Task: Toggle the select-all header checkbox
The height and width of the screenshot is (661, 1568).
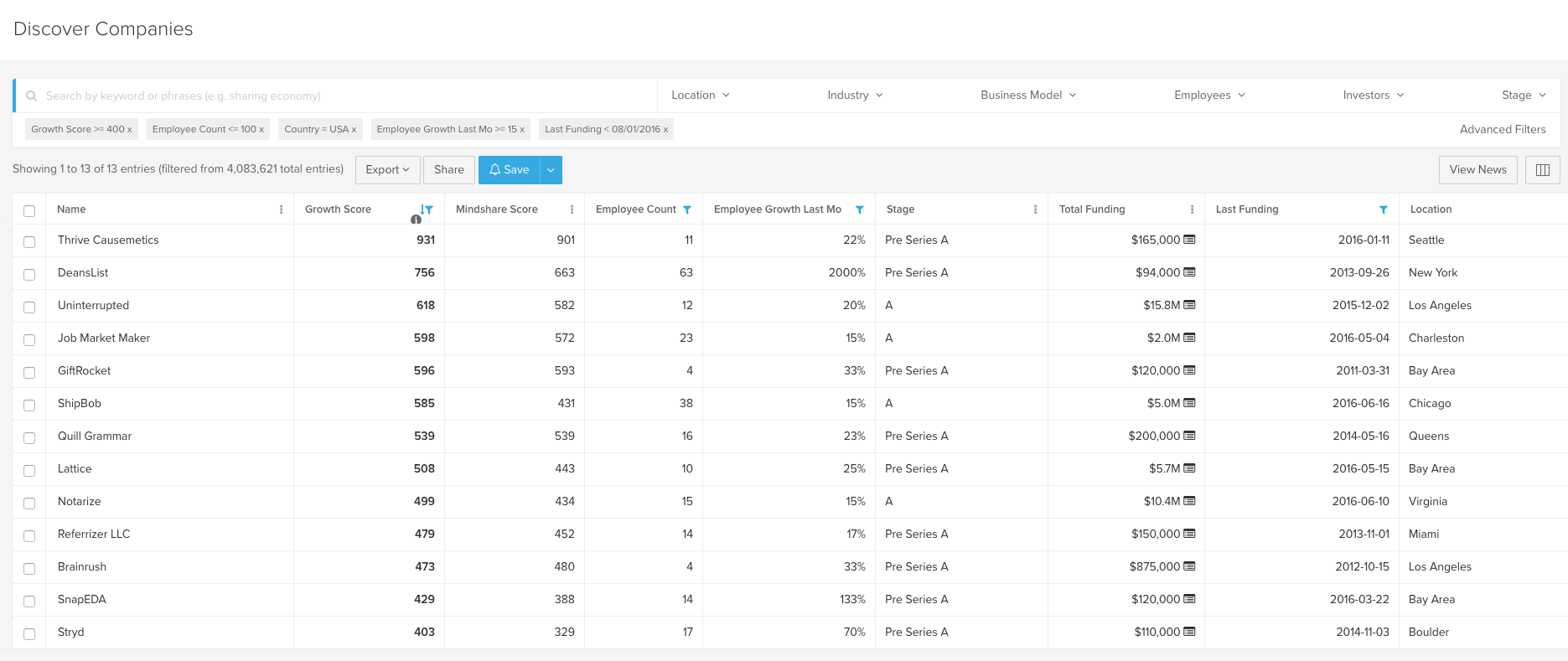Action: pyautogui.click(x=29, y=210)
